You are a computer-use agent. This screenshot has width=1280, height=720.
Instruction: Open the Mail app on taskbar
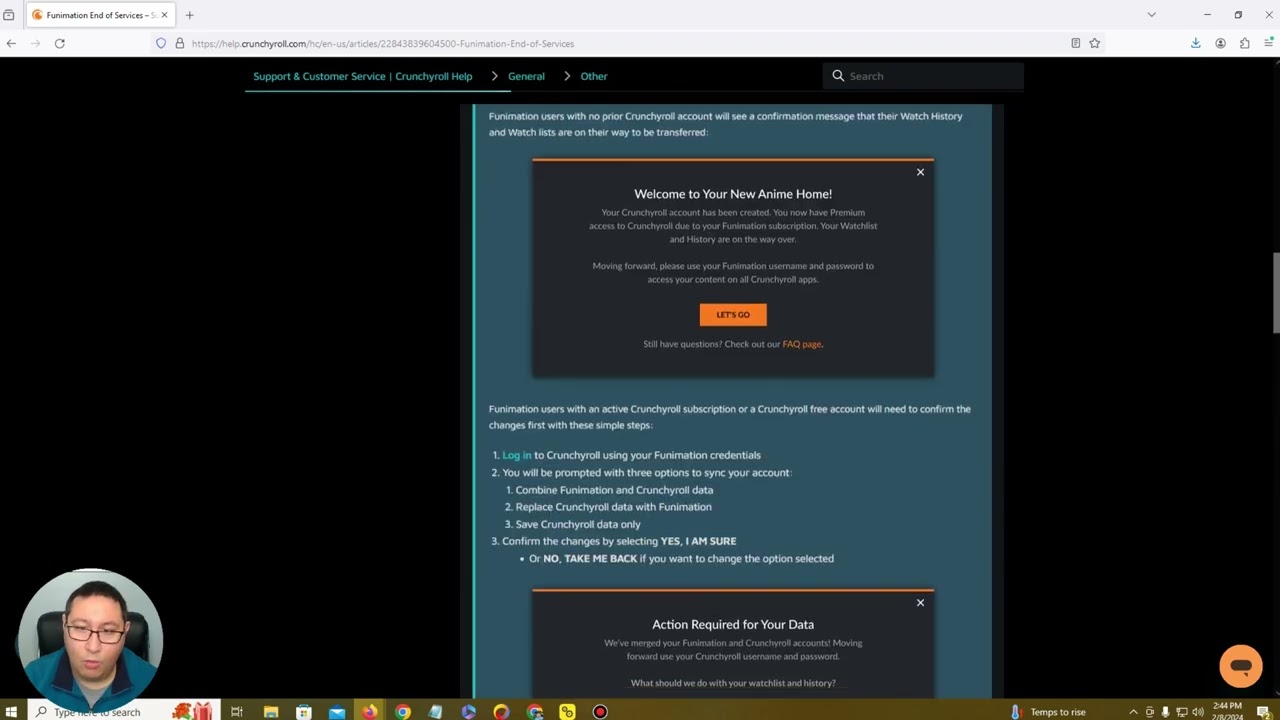pyautogui.click(x=337, y=712)
